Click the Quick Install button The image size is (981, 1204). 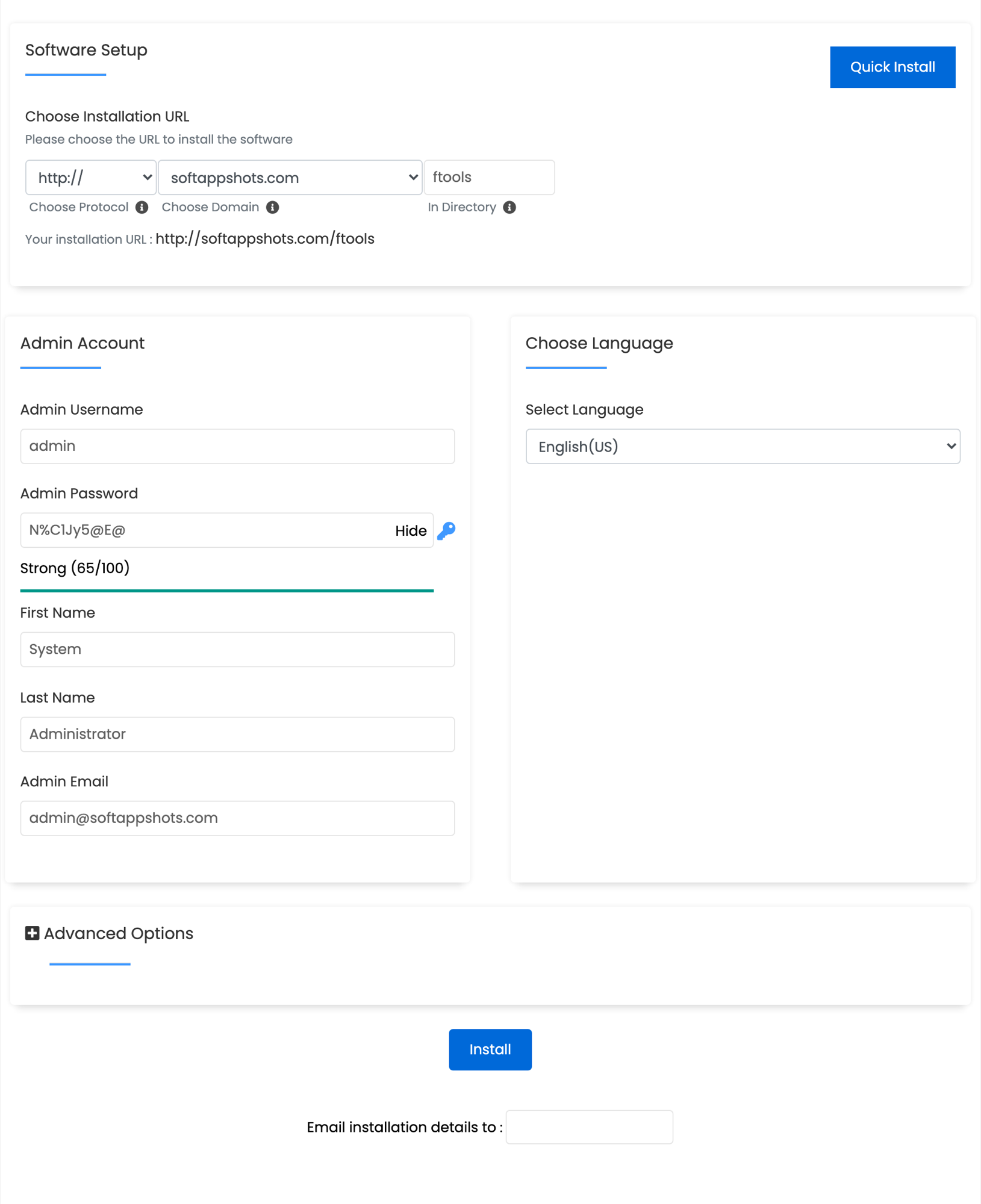pos(892,67)
